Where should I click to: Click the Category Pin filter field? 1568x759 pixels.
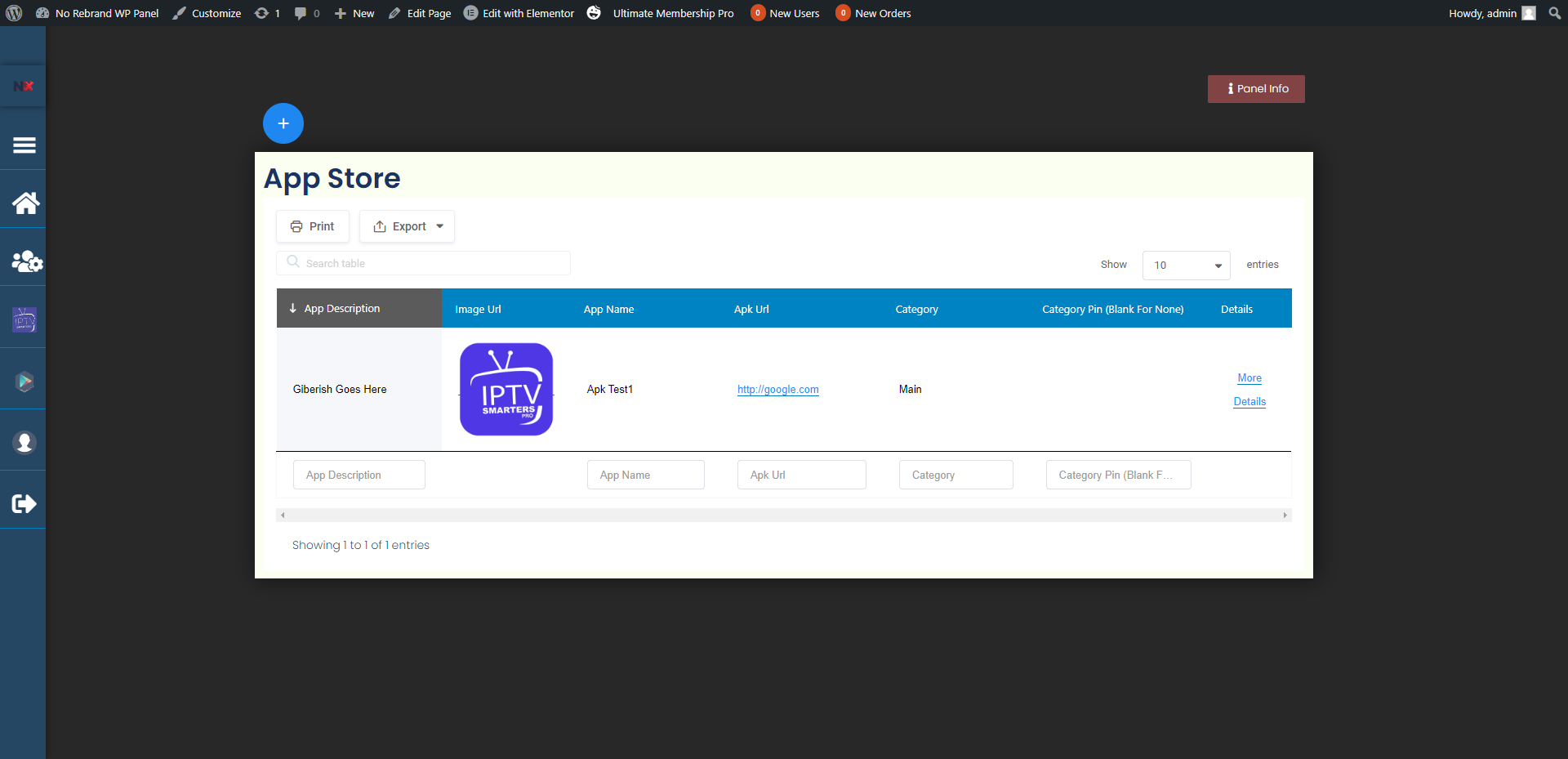point(1118,475)
